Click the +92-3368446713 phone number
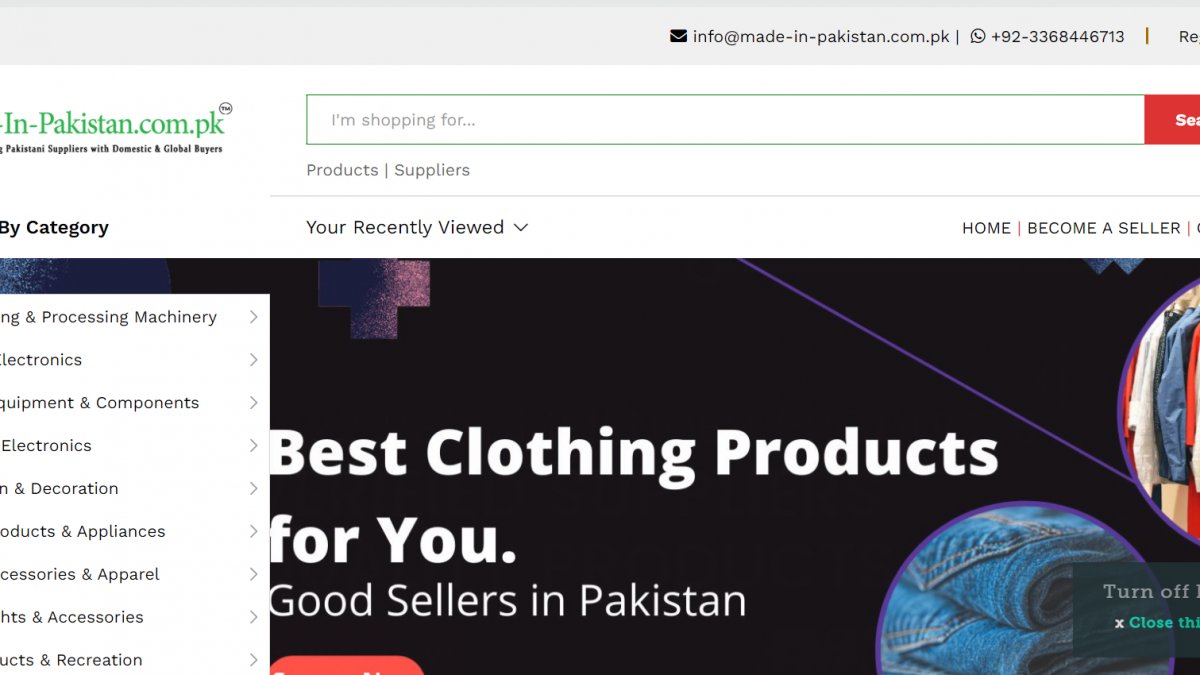The width and height of the screenshot is (1200, 675). [x=1057, y=36]
